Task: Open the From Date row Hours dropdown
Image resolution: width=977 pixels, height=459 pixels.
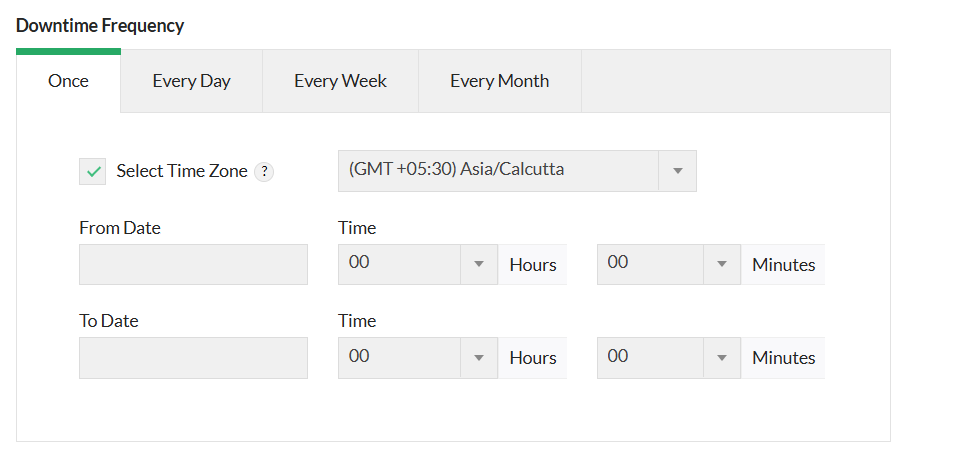Action: 399,265
